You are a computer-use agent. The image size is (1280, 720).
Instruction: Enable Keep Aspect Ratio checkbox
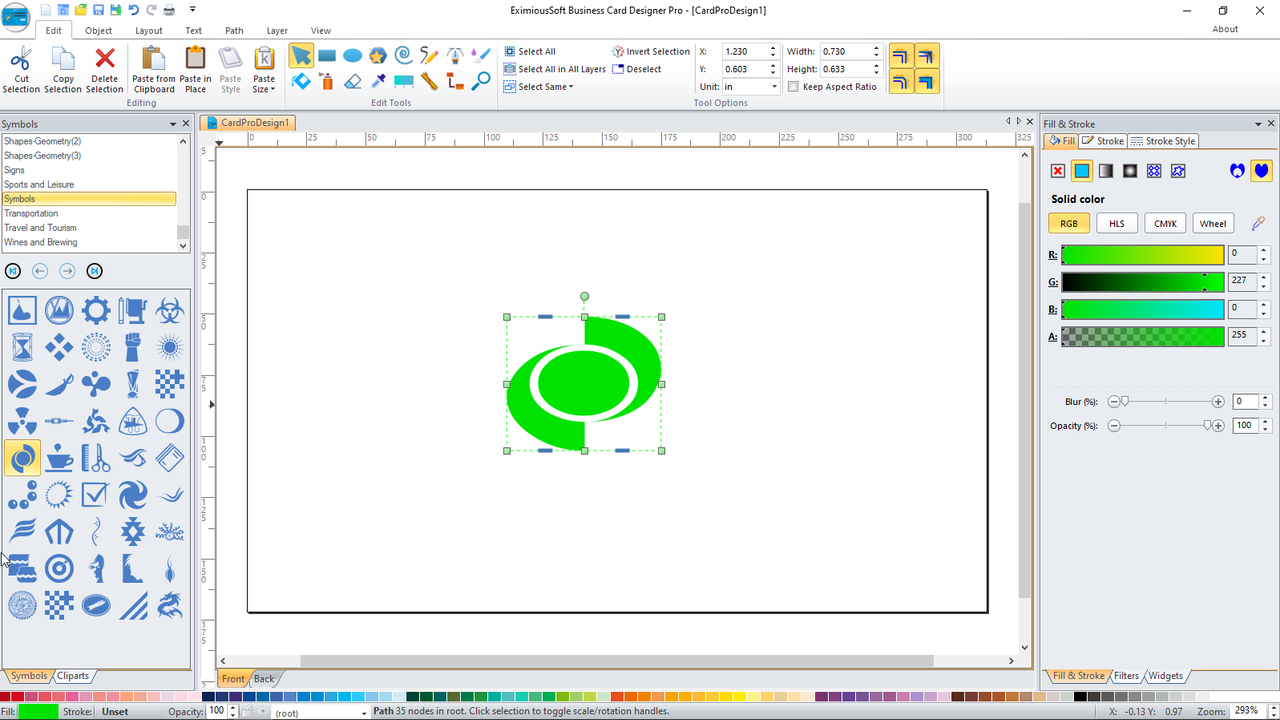pyautogui.click(x=793, y=87)
